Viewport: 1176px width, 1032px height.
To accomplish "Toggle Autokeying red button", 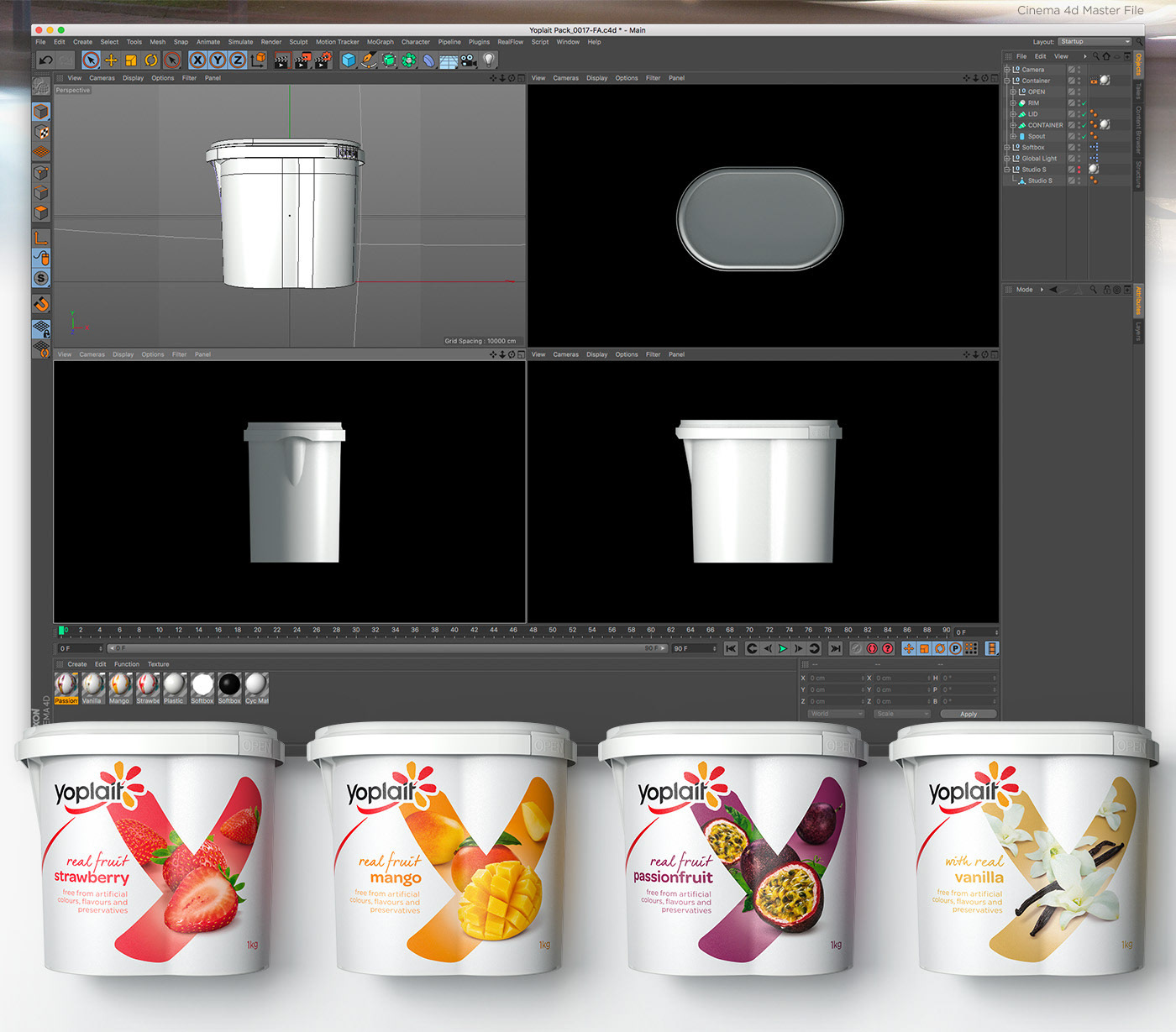I will point(872,648).
